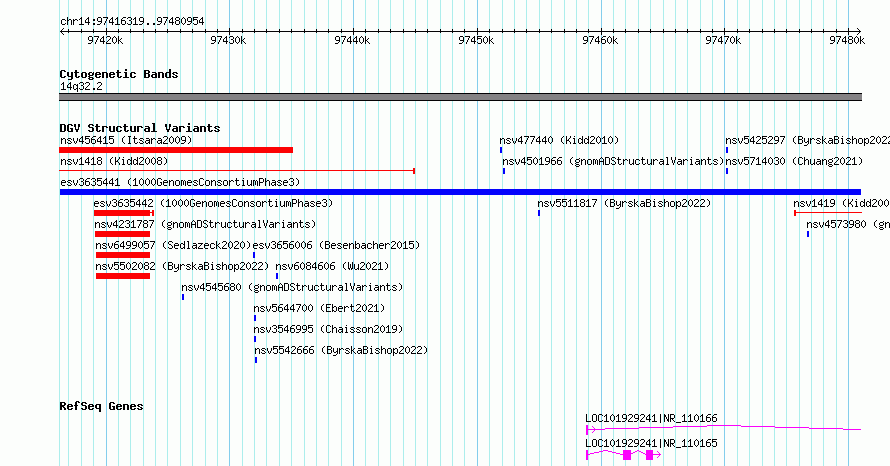The width and height of the screenshot is (890, 466).
Task: Click the LOC101929241|NR_110166 gene label
Action: (651, 418)
